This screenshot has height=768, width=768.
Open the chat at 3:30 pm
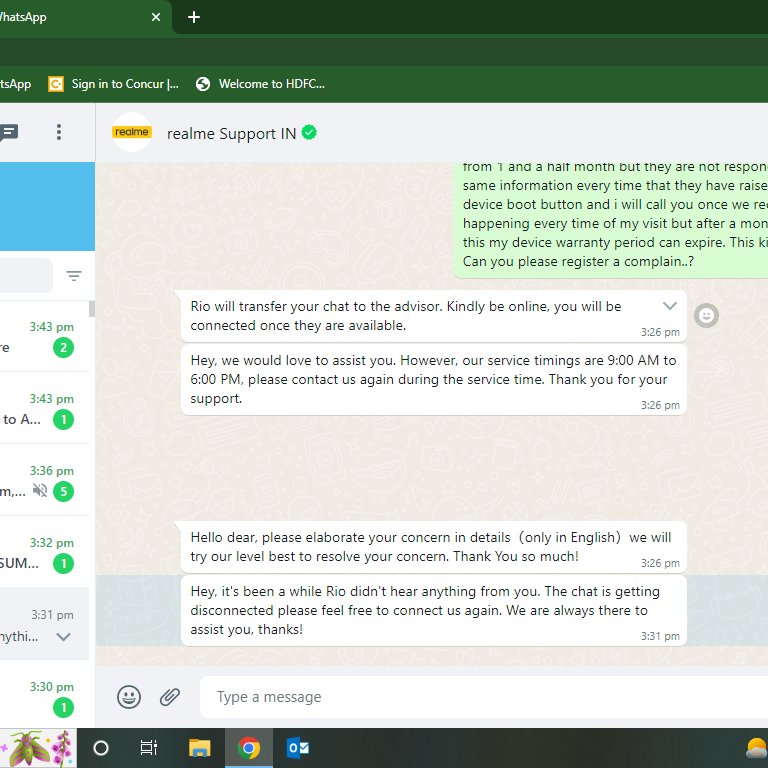44,696
